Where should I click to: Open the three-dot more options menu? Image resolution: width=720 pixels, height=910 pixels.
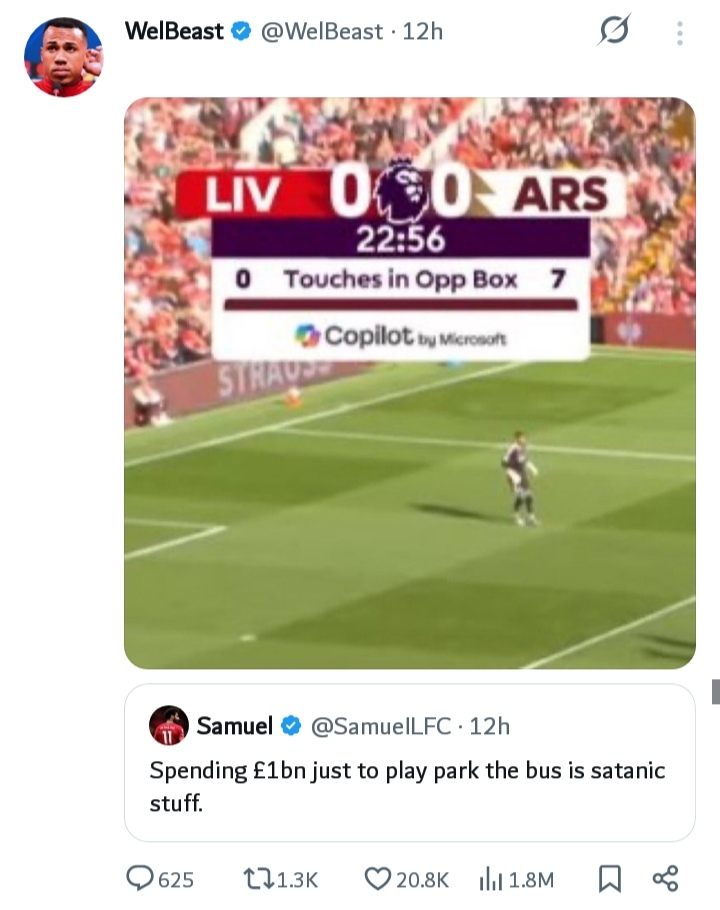pos(680,33)
